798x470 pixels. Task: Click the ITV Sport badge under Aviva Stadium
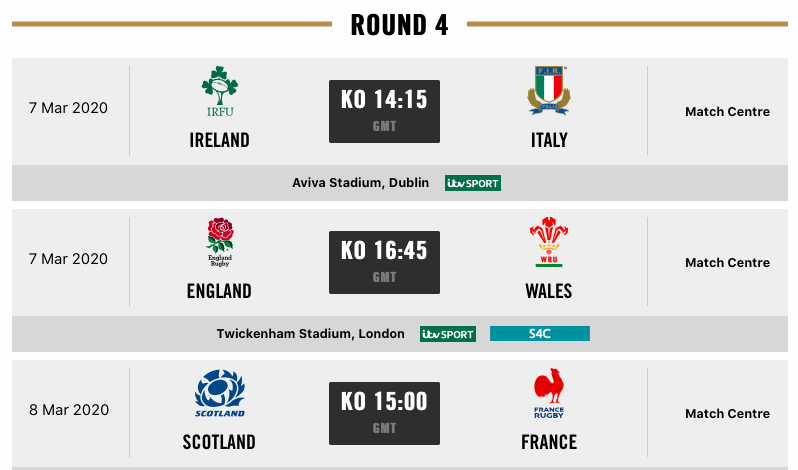pos(473,183)
